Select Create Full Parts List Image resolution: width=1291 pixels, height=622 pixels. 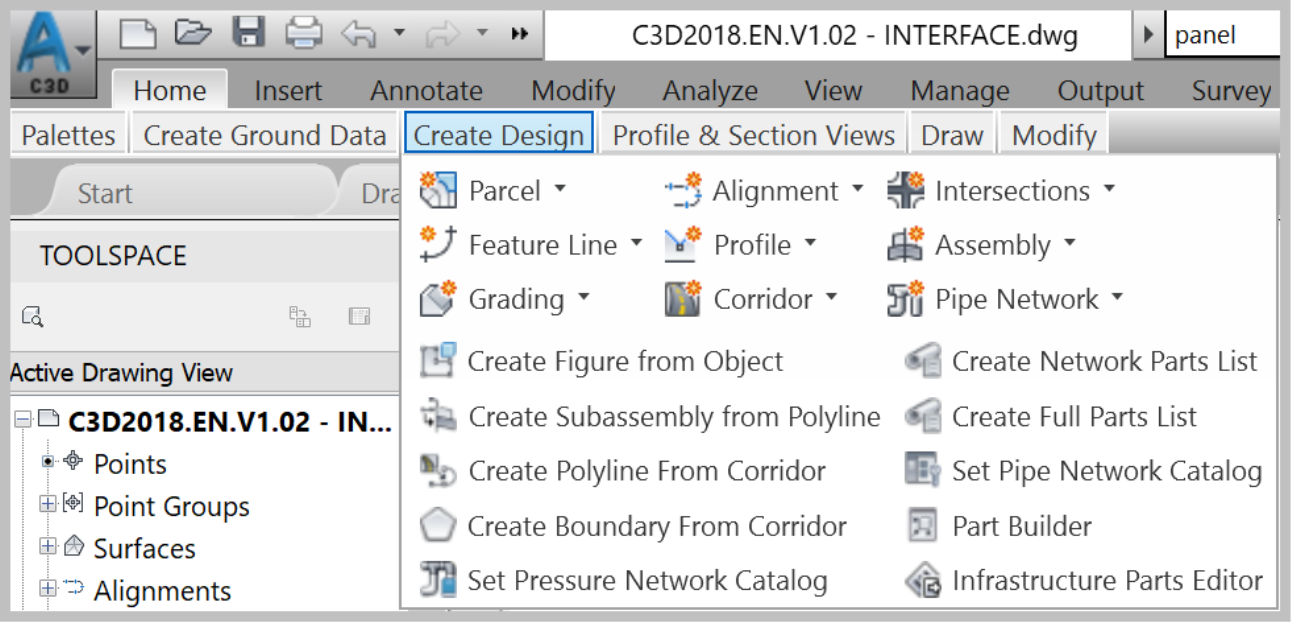(x=1050, y=416)
